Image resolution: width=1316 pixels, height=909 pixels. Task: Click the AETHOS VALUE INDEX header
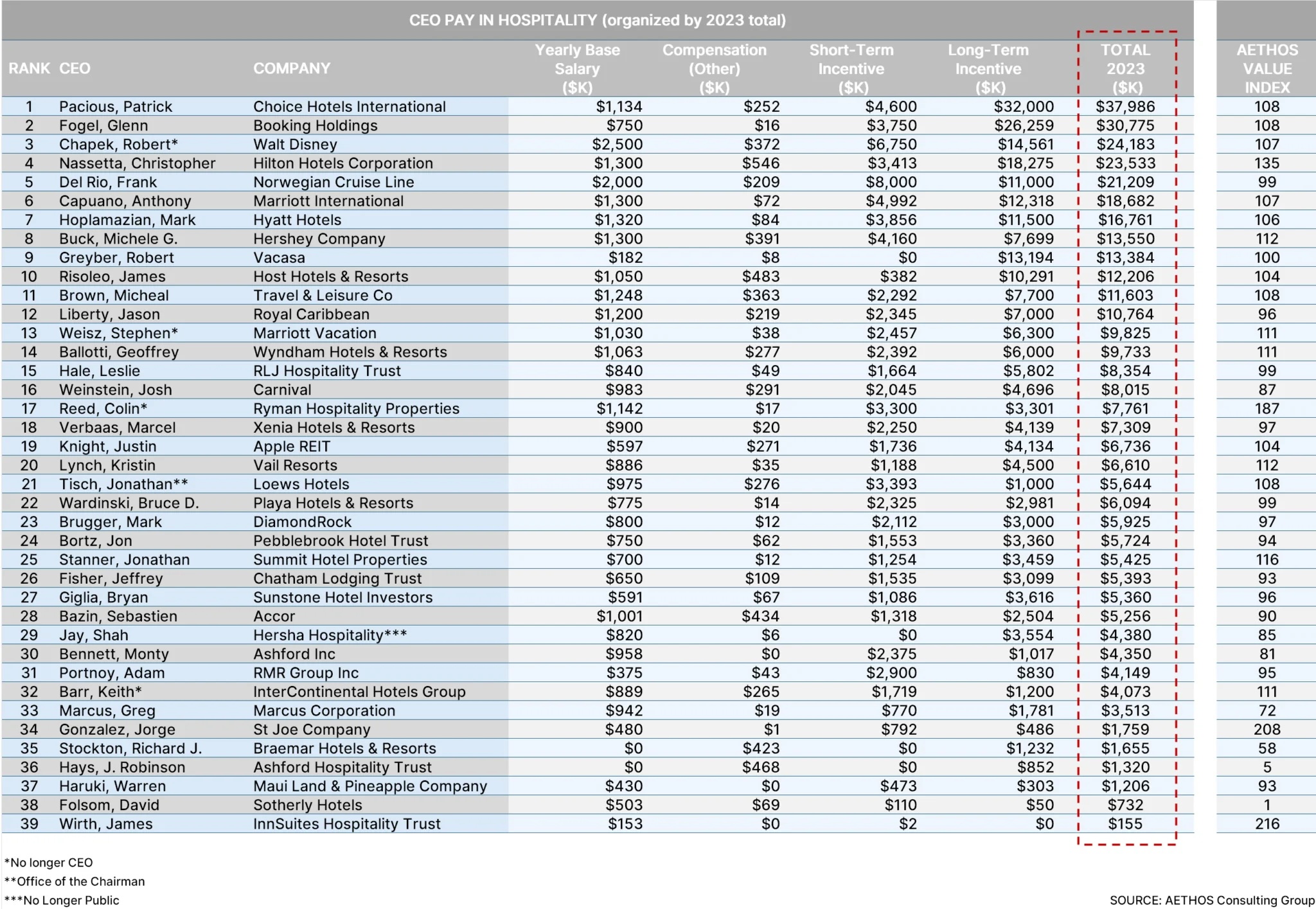coord(1267,68)
